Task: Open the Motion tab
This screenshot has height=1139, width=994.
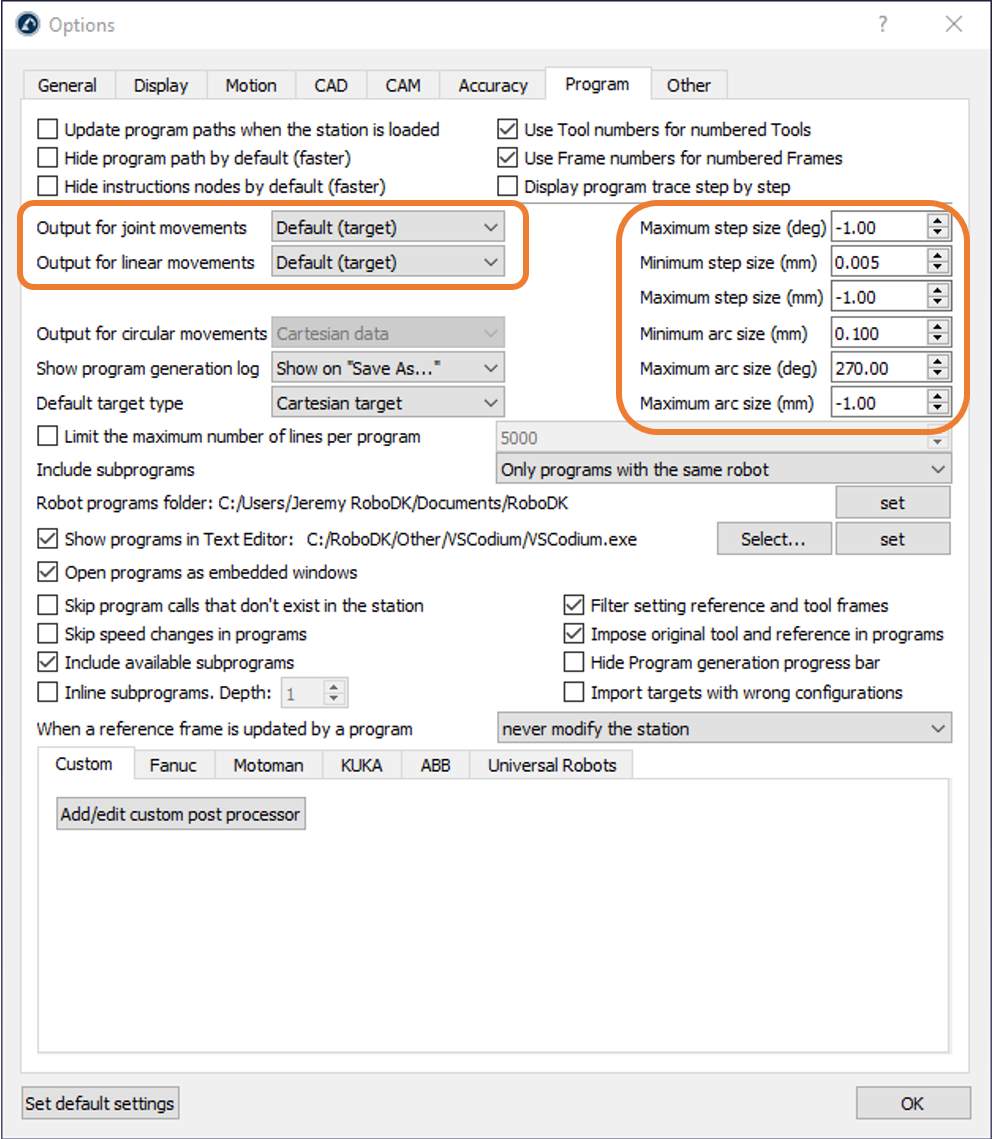Action: (x=251, y=85)
